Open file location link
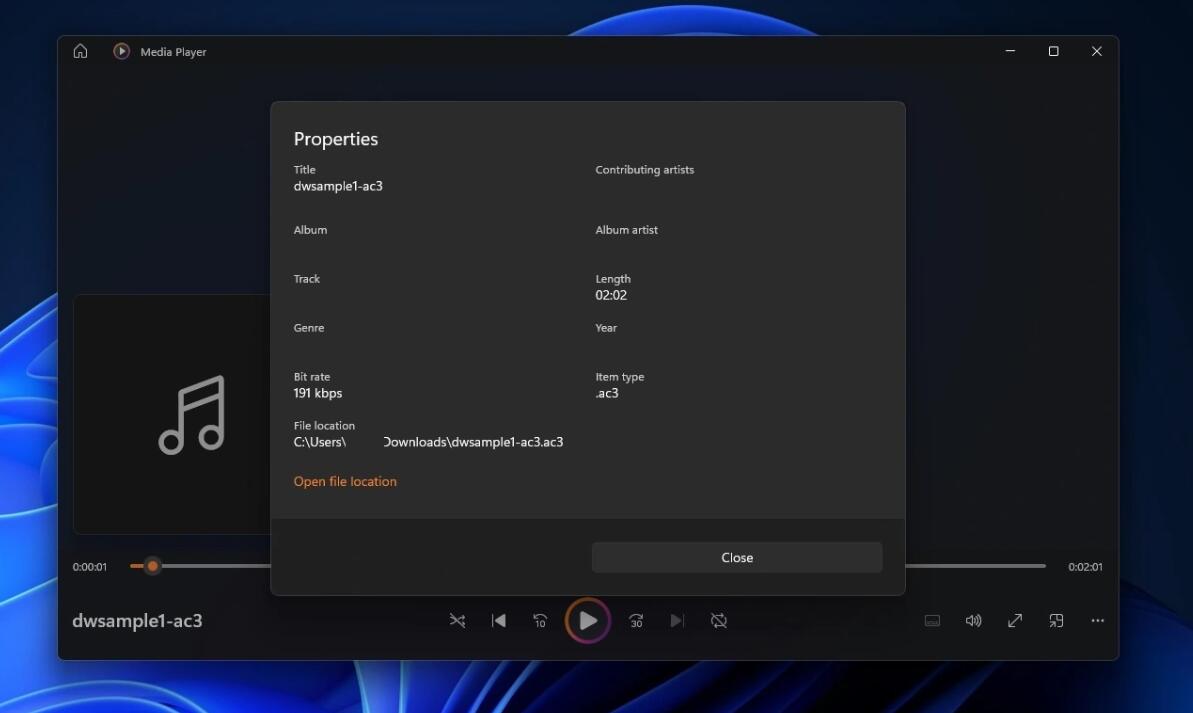 click(345, 482)
